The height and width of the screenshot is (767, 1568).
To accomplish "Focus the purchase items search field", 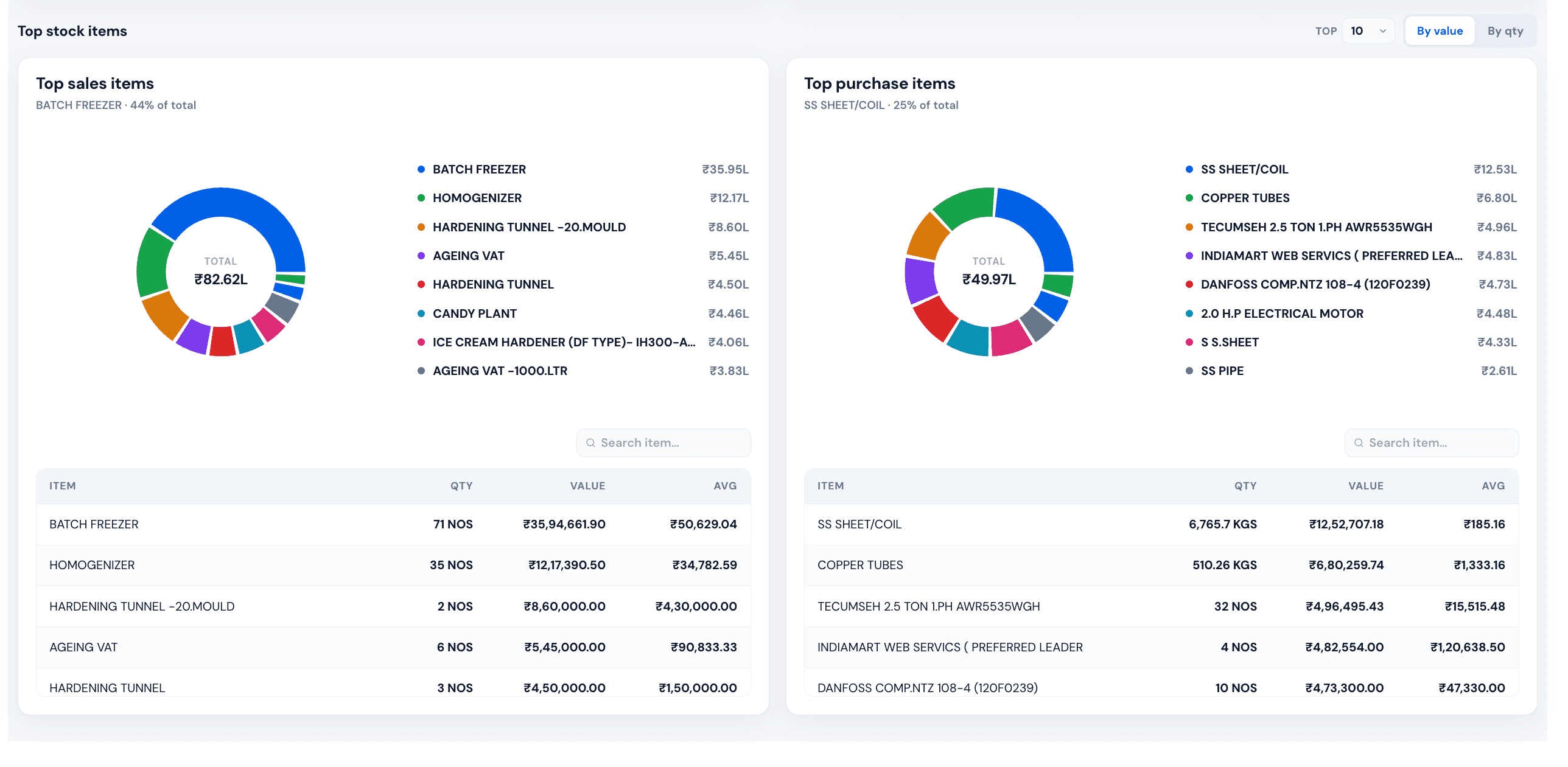I will click(1431, 443).
